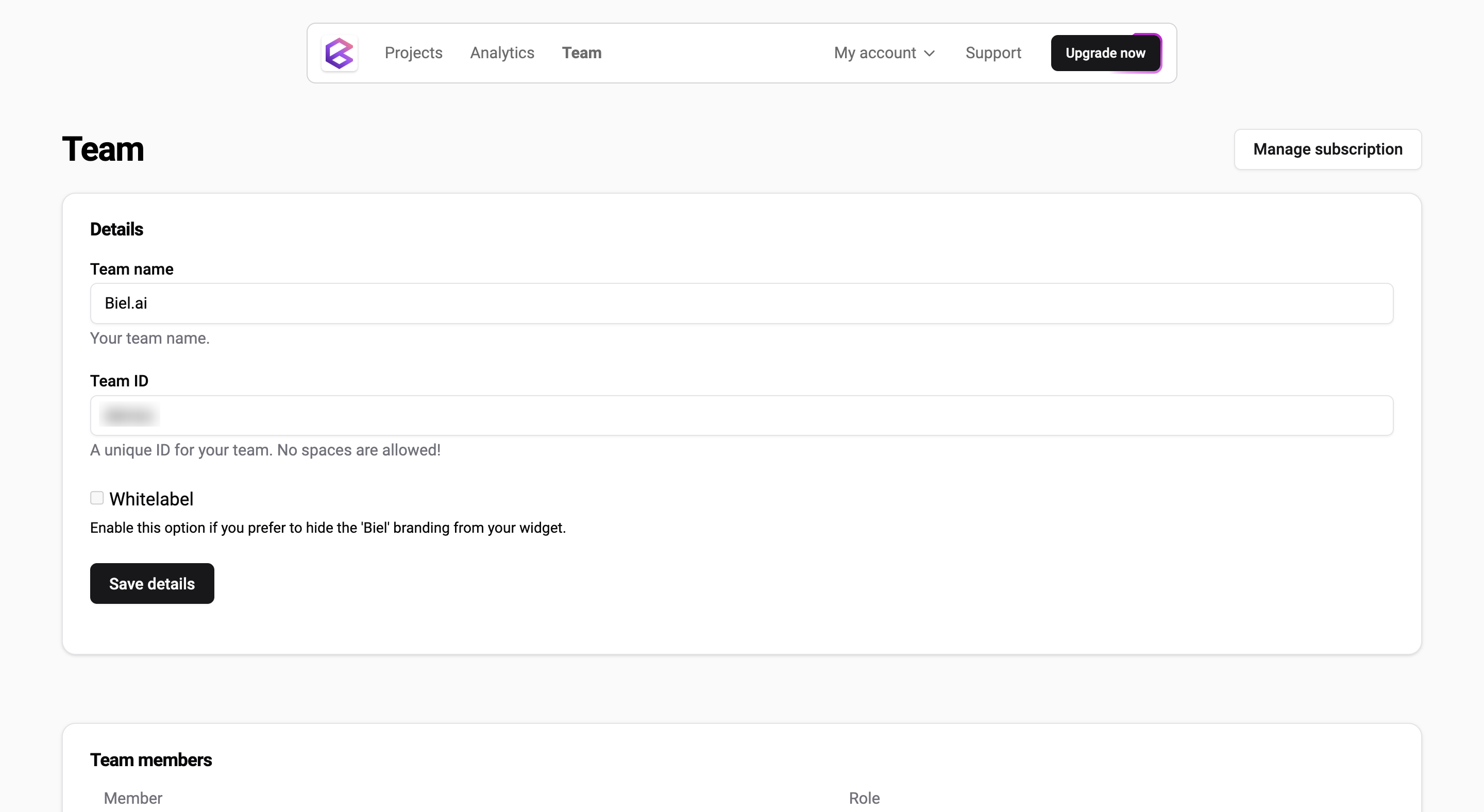This screenshot has height=812, width=1484.
Task: Click the Whitelabel label text
Action: click(x=151, y=499)
